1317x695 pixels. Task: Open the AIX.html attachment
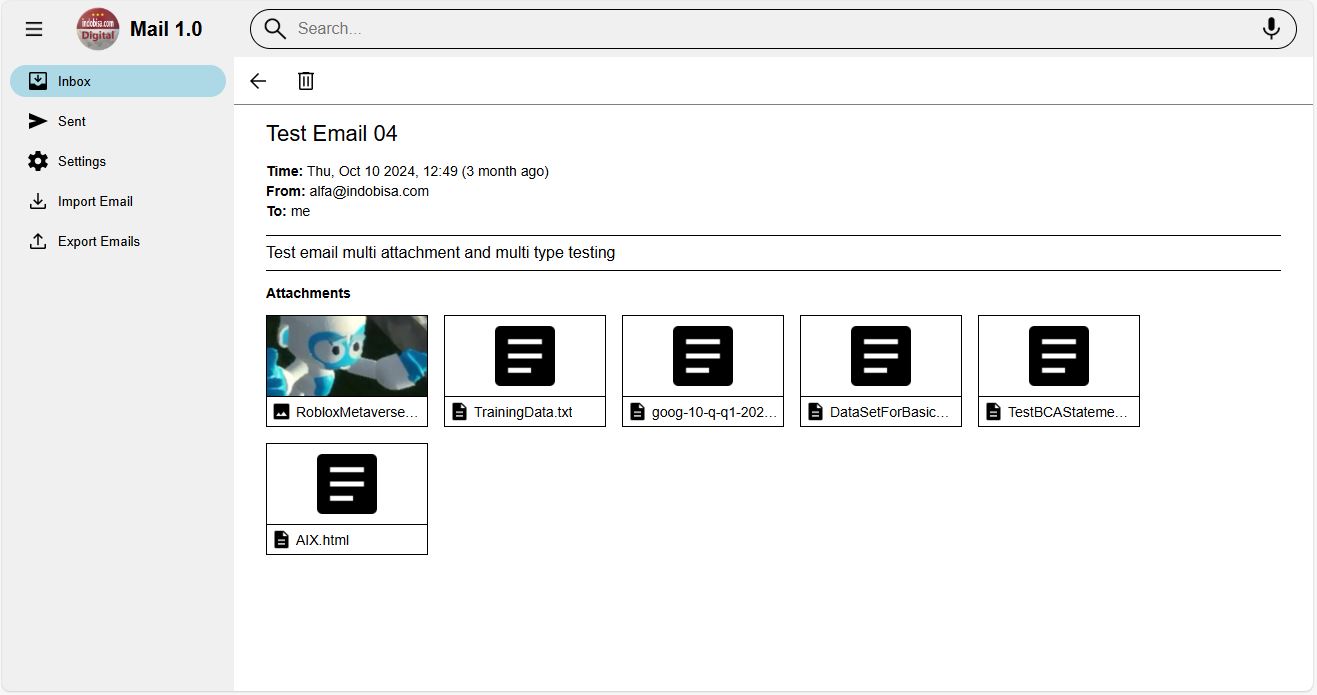coord(322,540)
